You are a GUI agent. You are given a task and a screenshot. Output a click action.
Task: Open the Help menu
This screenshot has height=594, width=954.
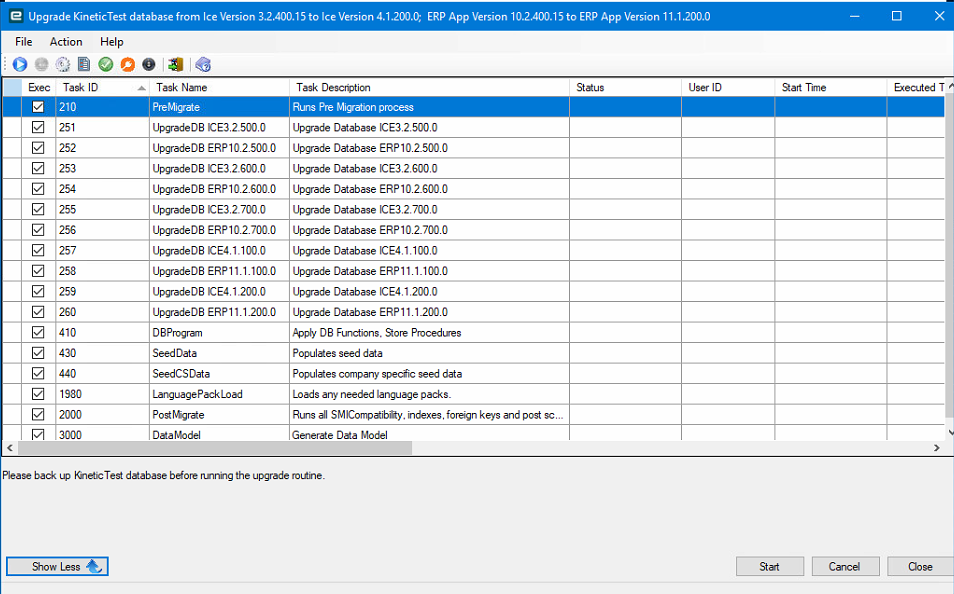click(111, 41)
